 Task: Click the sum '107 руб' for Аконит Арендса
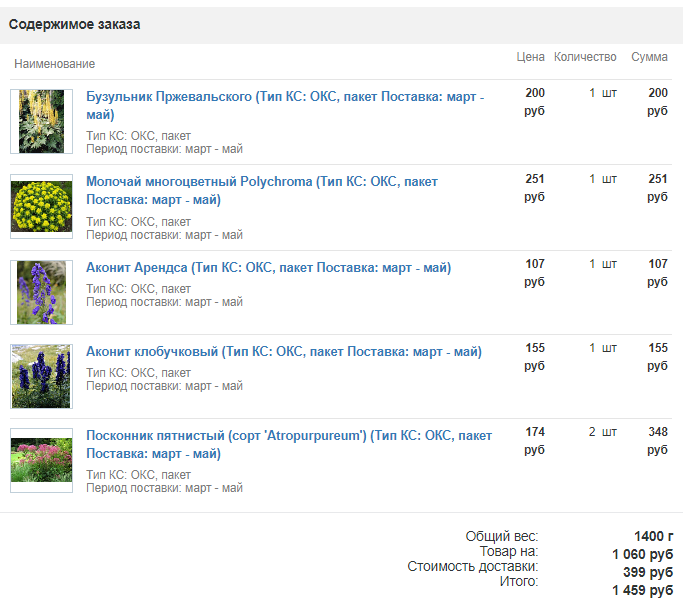pyautogui.click(x=657, y=272)
